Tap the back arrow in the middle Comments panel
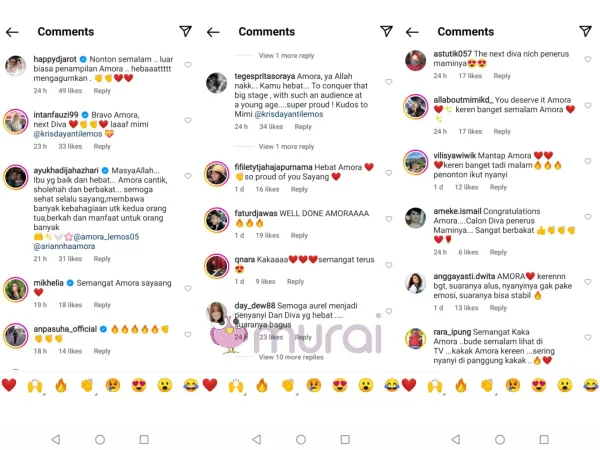600x450 pixels. pos(213,32)
